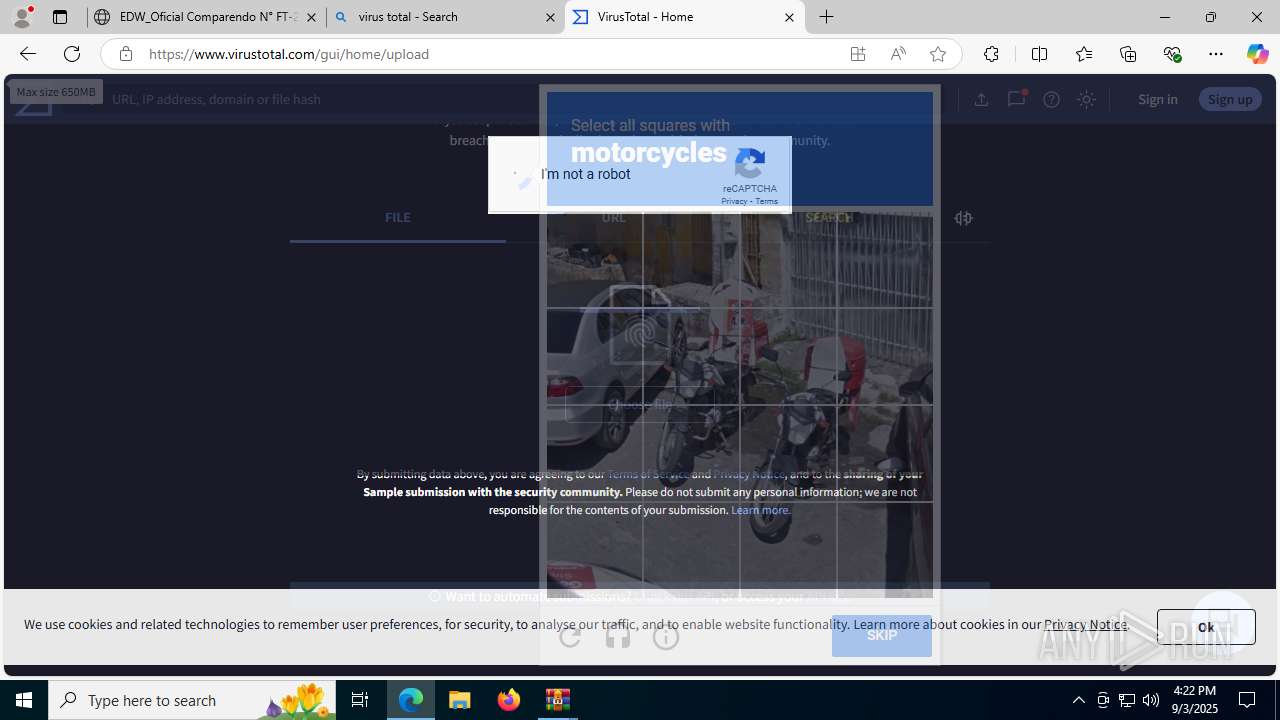
Task: Open the Windows Start menu
Action: click(24, 700)
